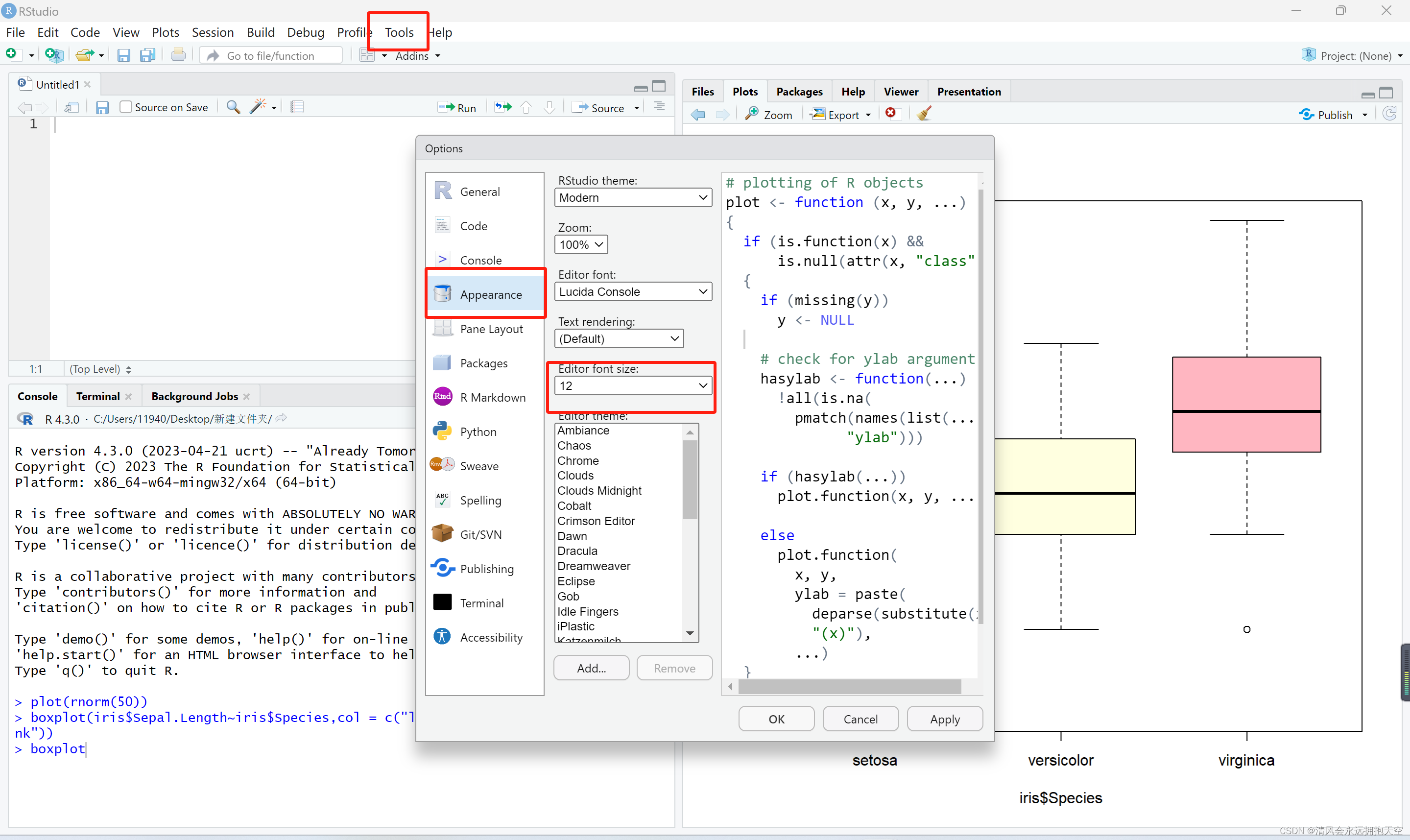Select Pane Layout in options sidebar
Screen dimensions: 1410x840
491,329
